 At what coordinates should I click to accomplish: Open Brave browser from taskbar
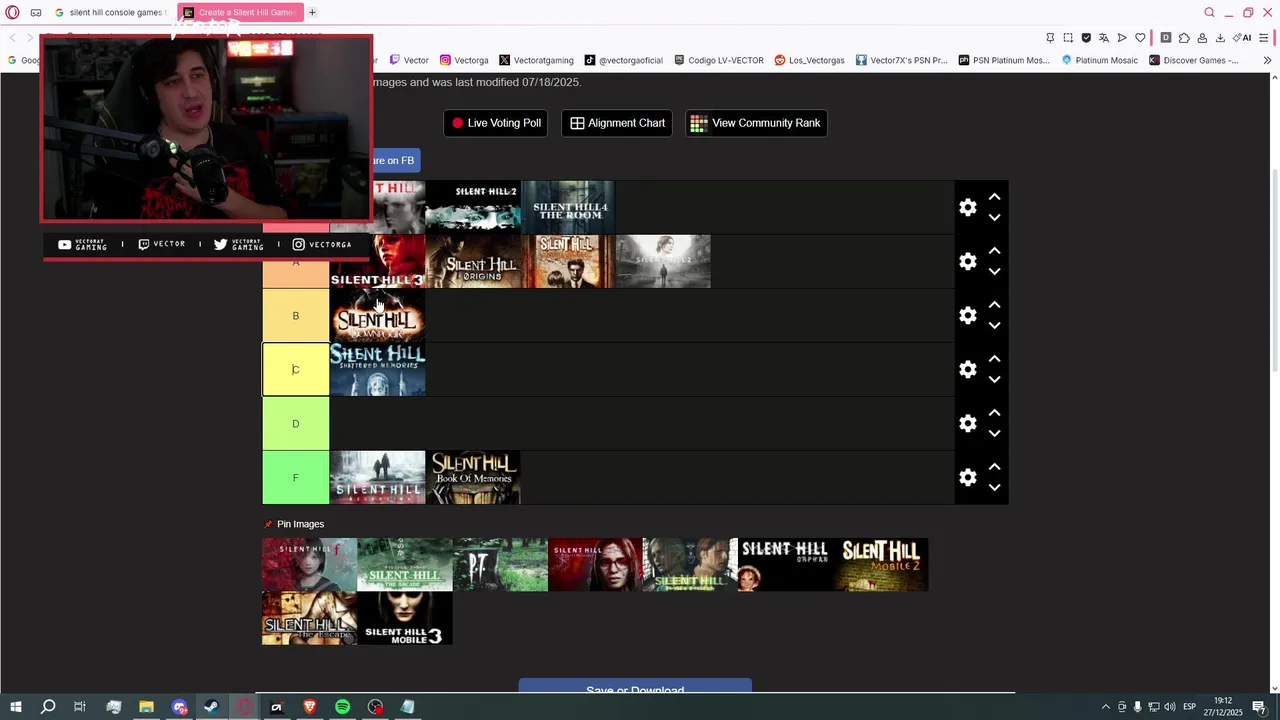point(309,707)
